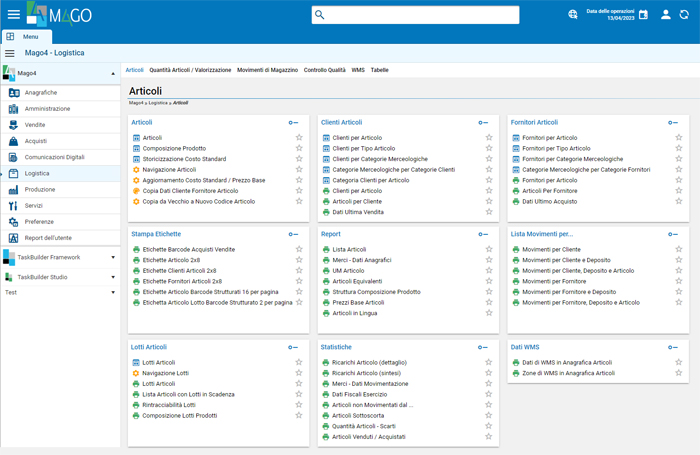Open the WMS tab

click(x=358, y=70)
